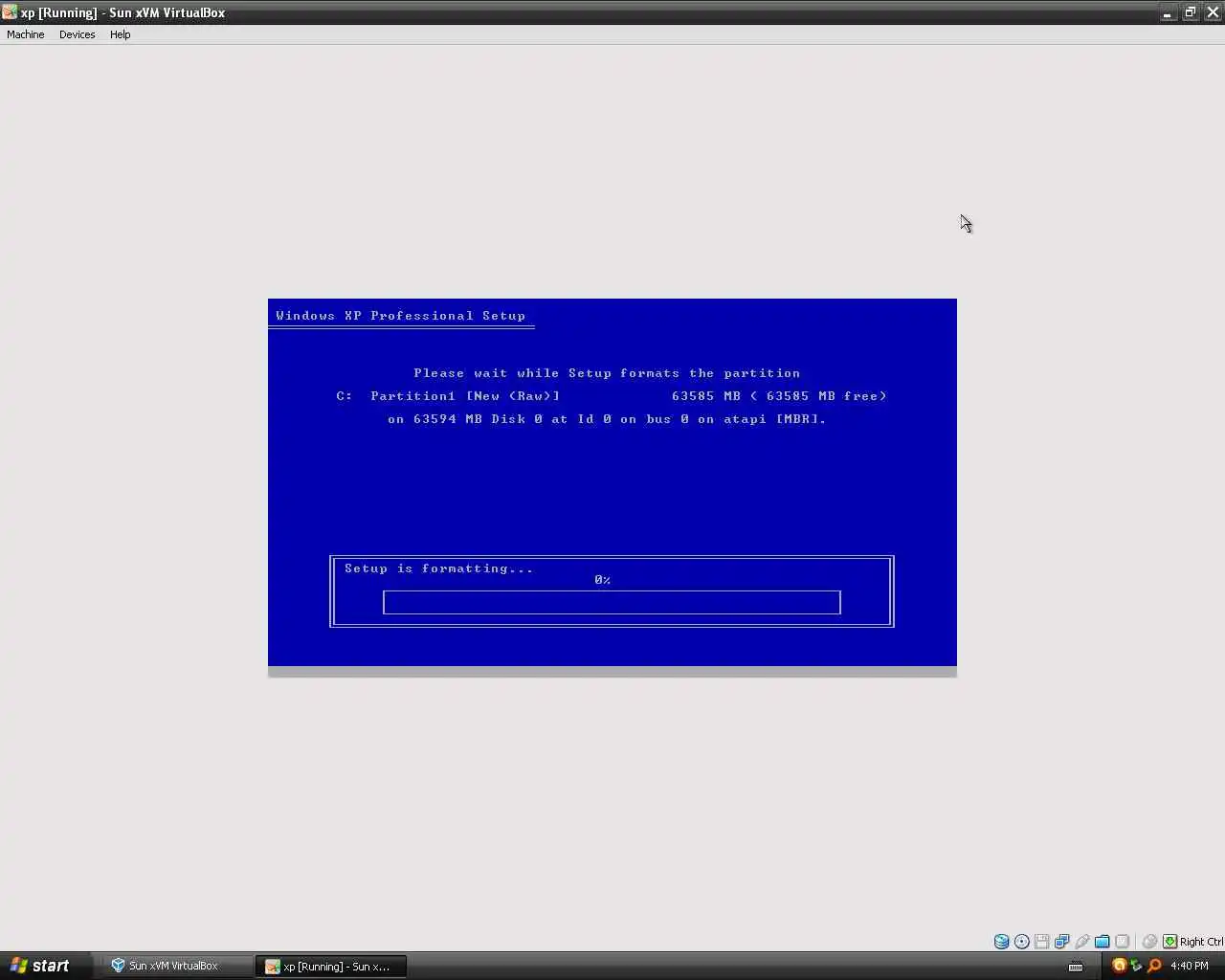
Task: Click the host key capture indicator
Action: pyautogui.click(x=1169, y=942)
